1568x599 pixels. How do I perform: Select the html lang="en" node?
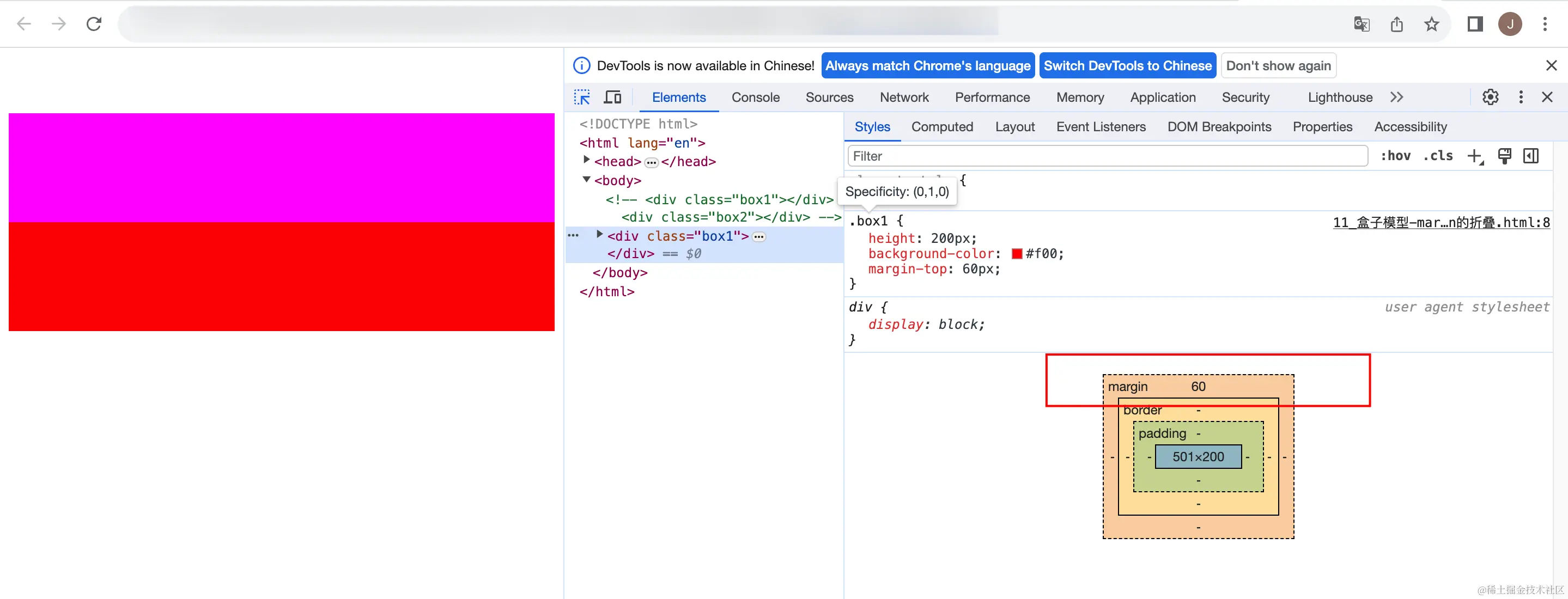(x=642, y=143)
